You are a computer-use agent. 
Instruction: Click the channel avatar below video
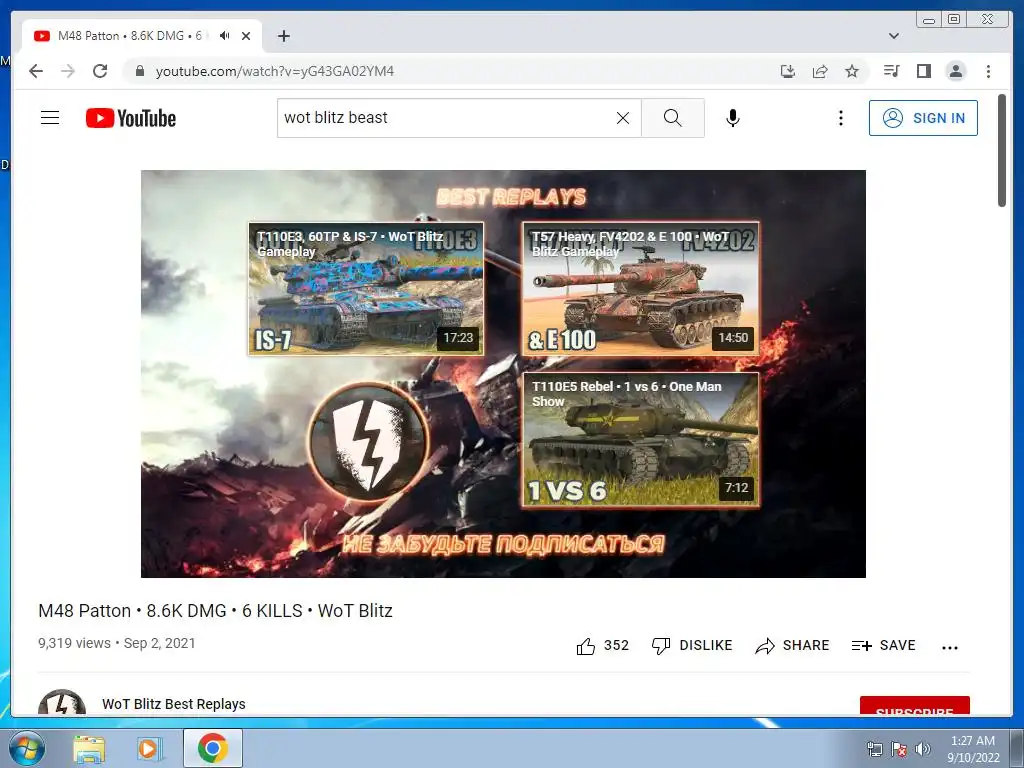point(62,702)
